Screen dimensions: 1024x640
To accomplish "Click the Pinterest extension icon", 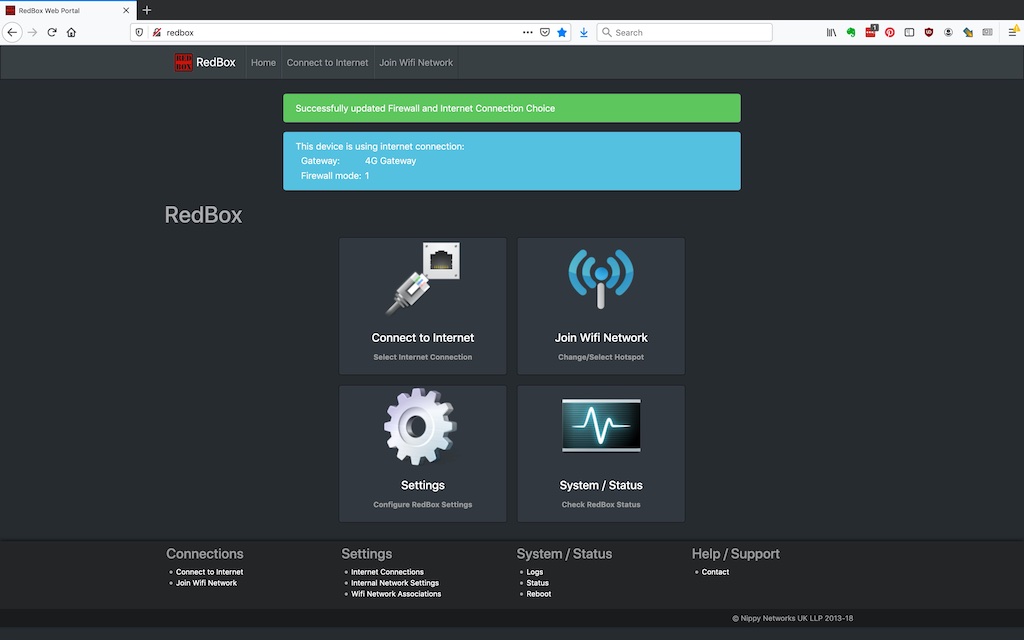I will 889,32.
